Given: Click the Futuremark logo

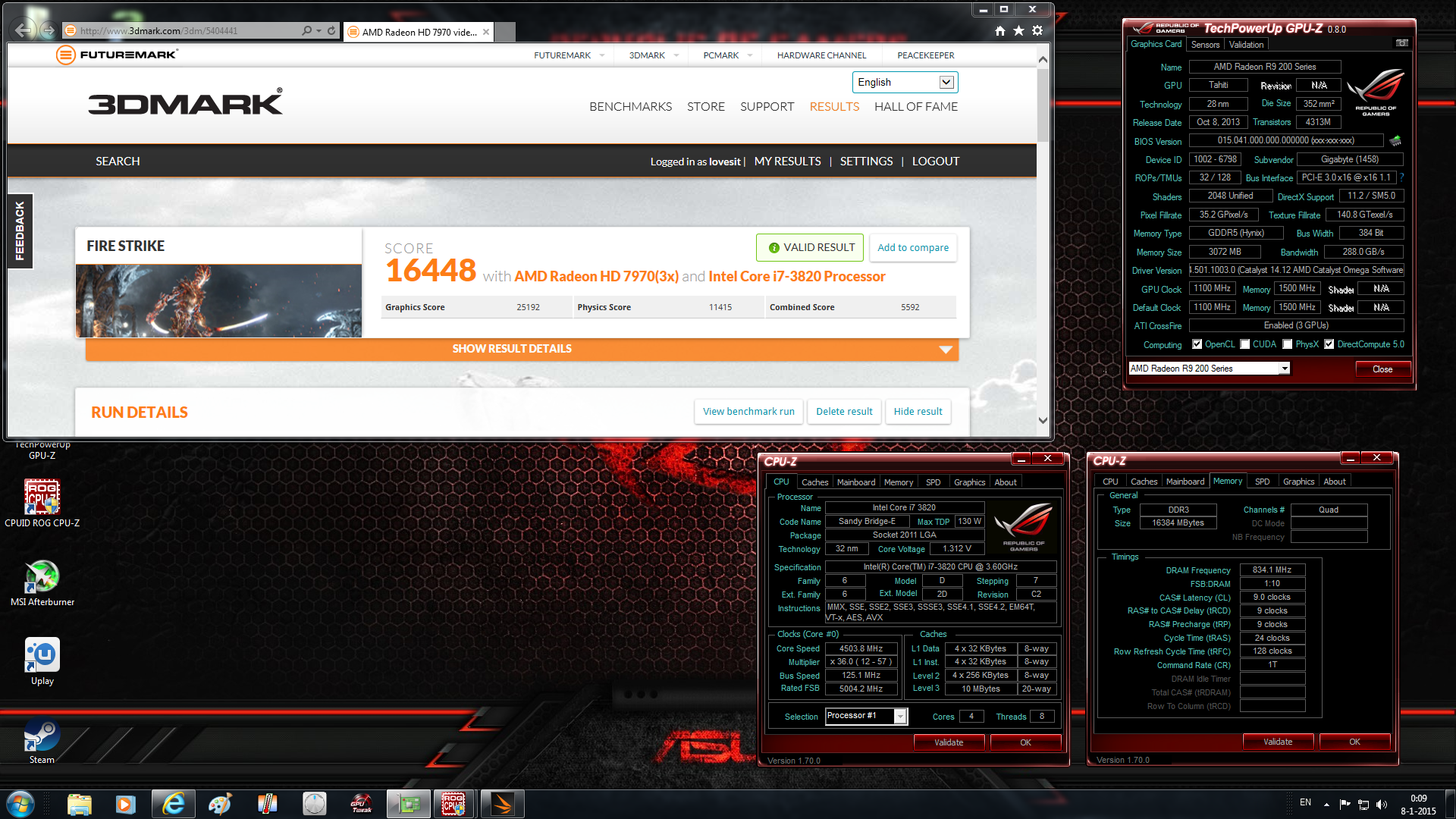Looking at the screenshot, I should coord(117,55).
